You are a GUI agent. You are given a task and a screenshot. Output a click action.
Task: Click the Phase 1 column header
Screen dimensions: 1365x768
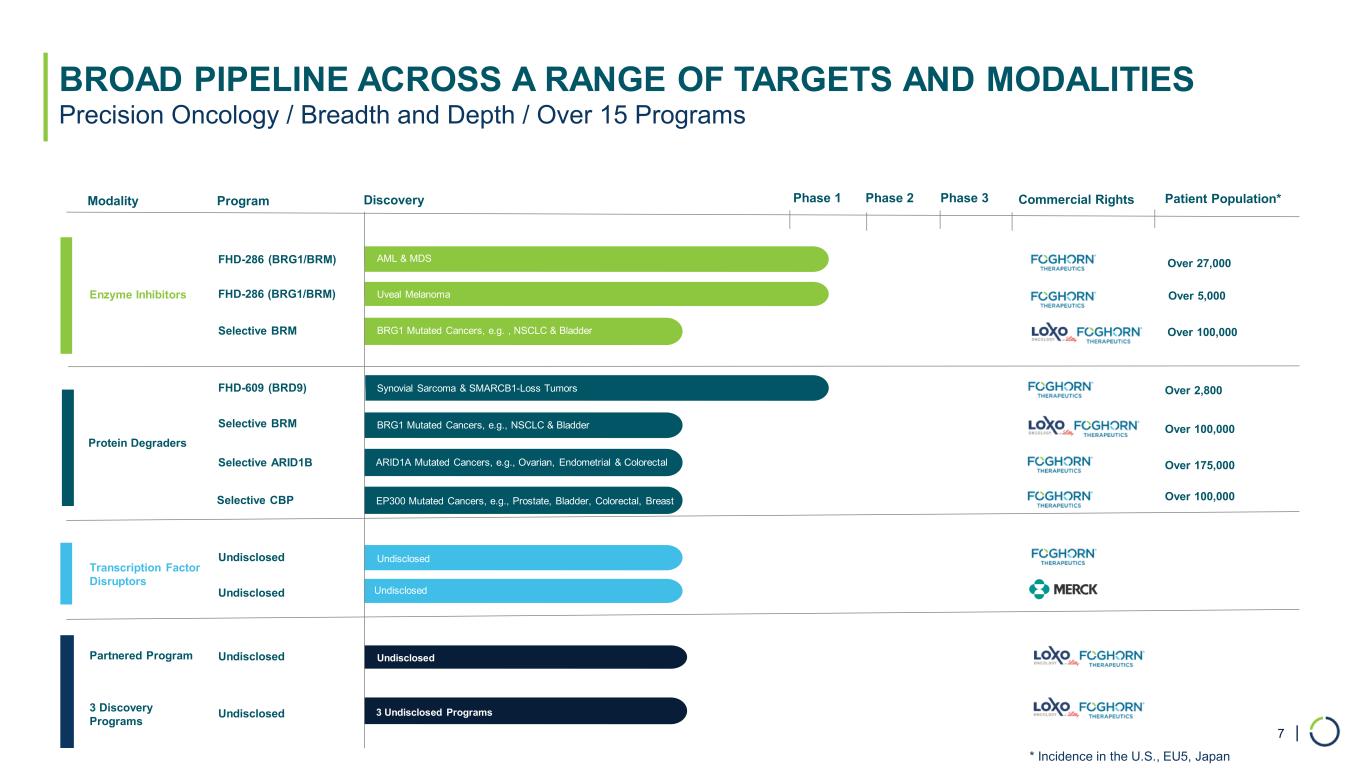click(817, 198)
